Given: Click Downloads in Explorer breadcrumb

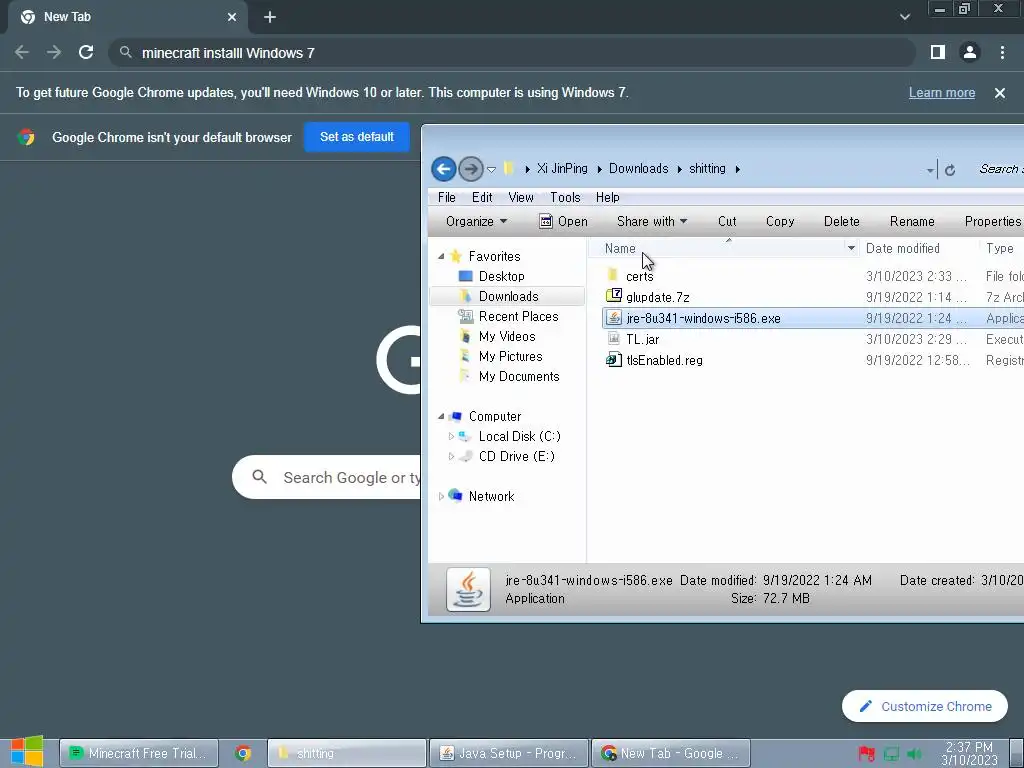Looking at the screenshot, I should tap(638, 168).
